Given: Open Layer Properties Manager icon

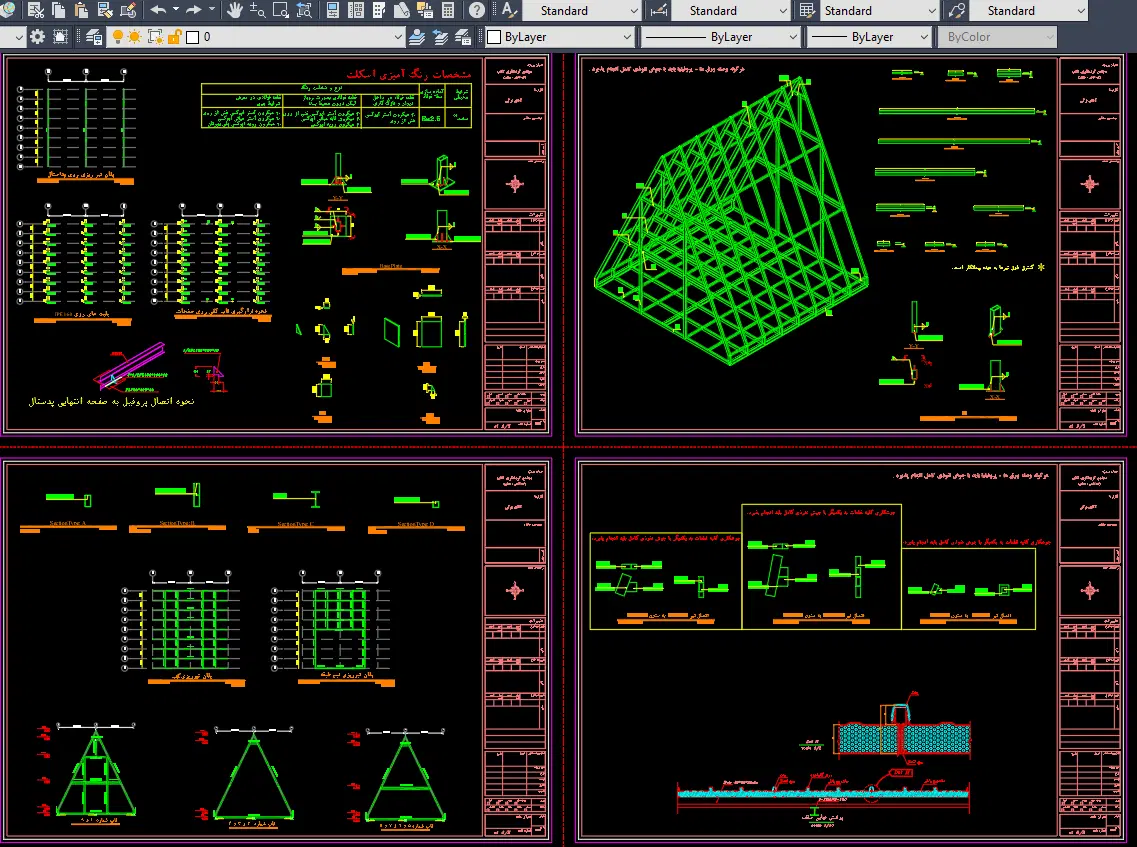Looking at the screenshot, I should coord(94,37).
